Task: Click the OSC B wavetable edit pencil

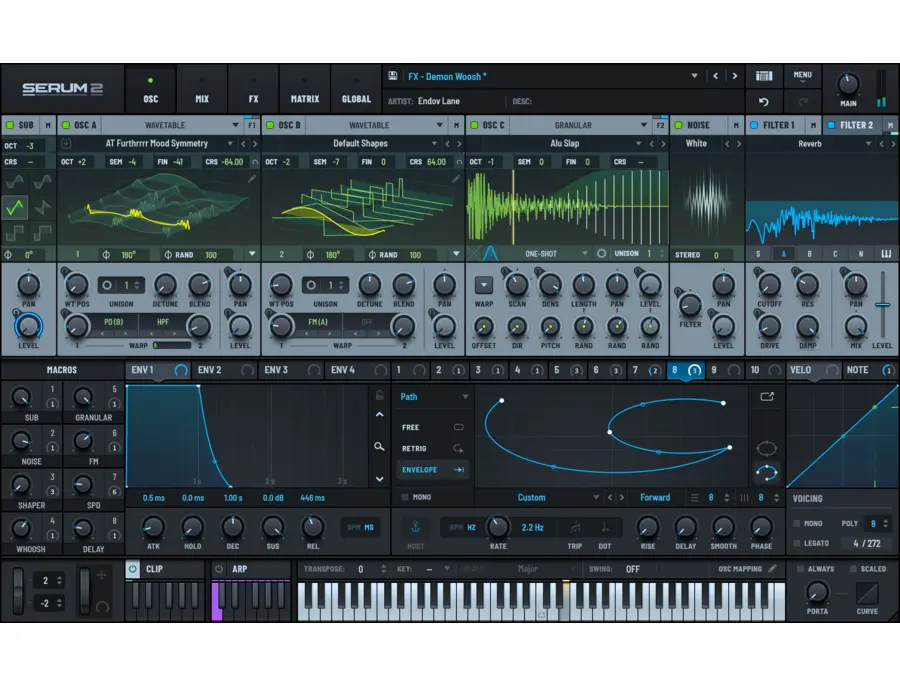Action: click(x=456, y=179)
